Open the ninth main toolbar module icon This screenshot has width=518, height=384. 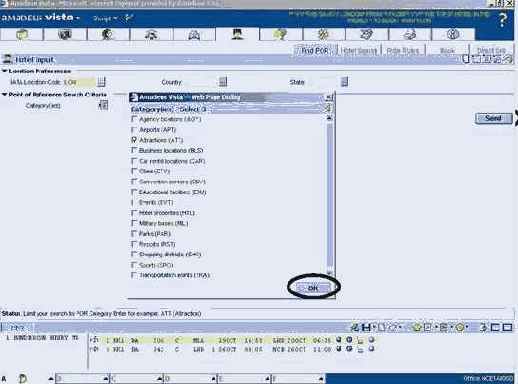[367, 34]
